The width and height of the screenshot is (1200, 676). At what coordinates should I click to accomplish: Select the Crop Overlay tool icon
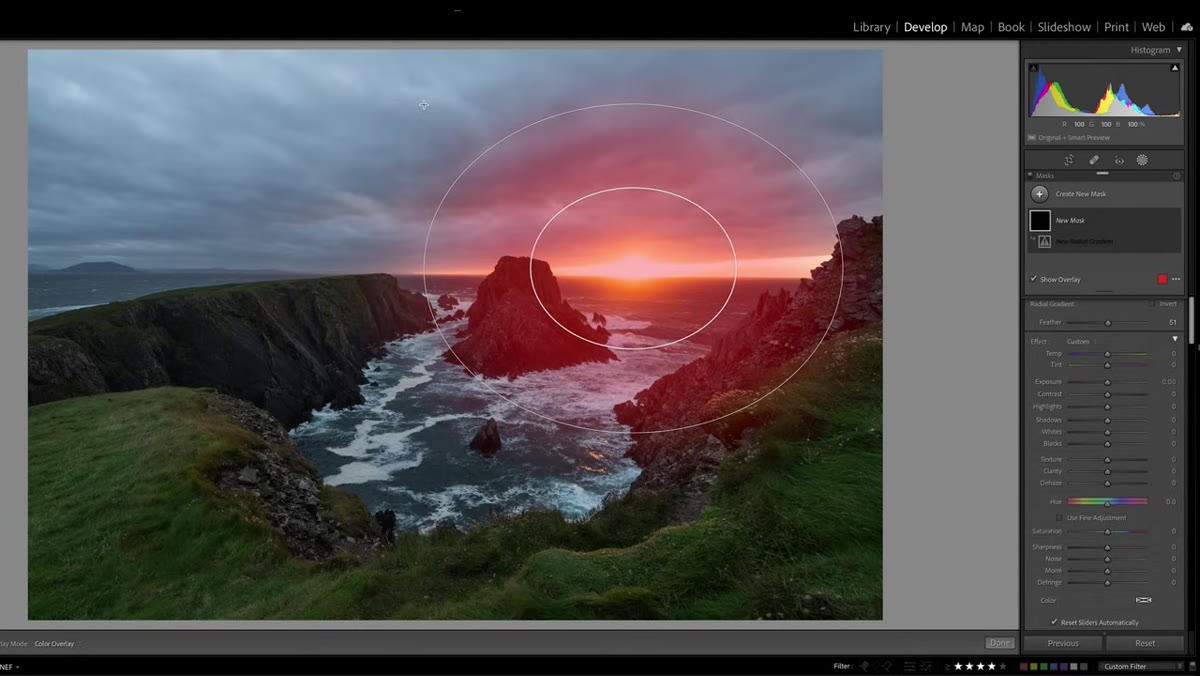pos(1069,160)
